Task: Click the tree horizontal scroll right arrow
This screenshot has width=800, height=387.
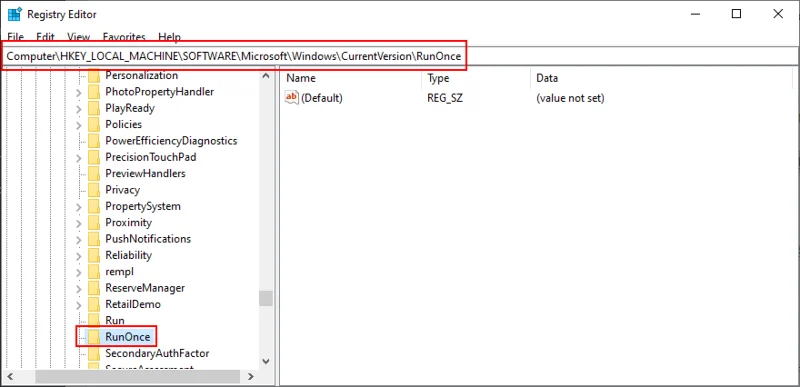Action: (x=251, y=377)
